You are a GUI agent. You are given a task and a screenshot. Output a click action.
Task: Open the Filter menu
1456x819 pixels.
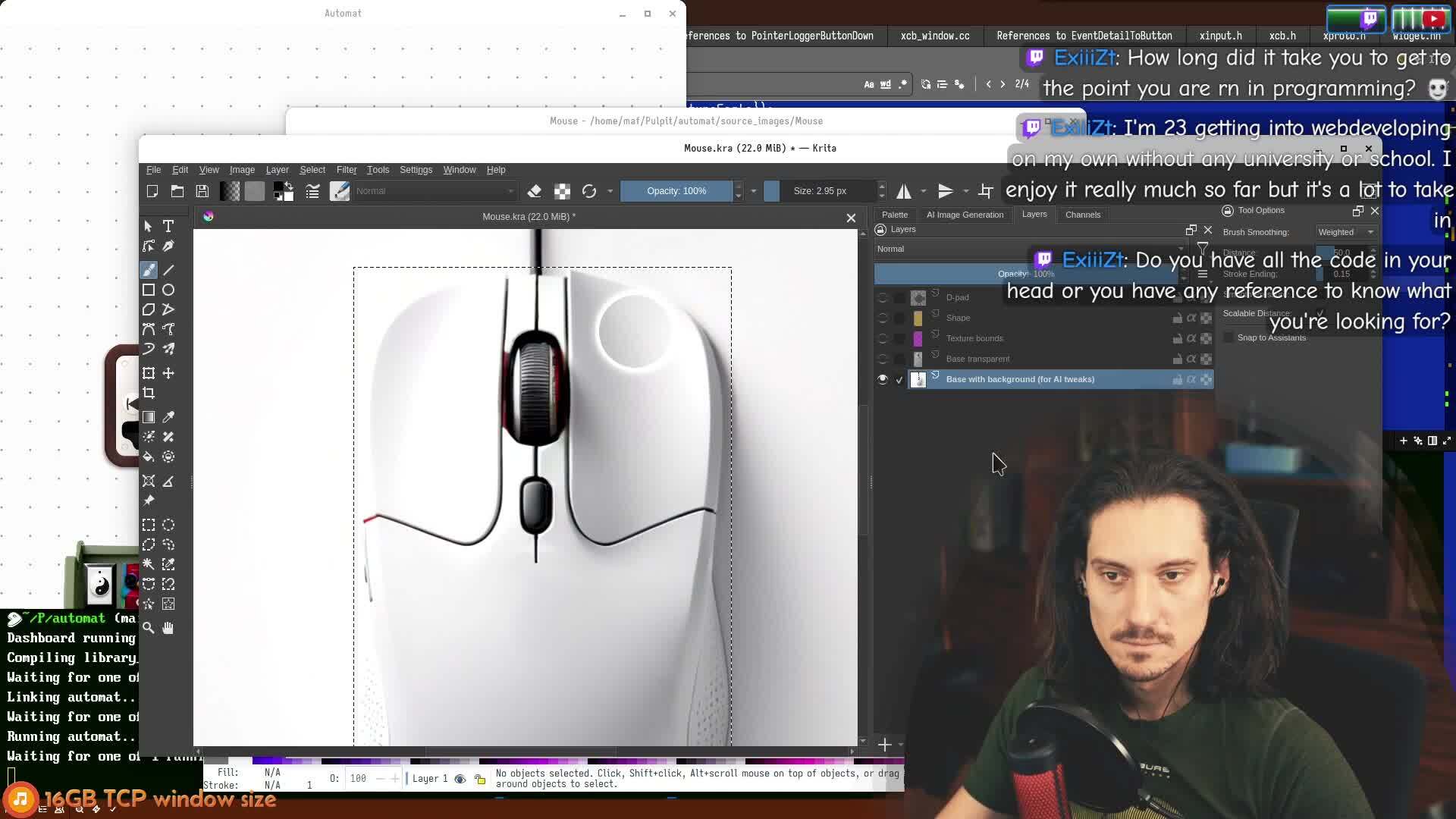347,170
